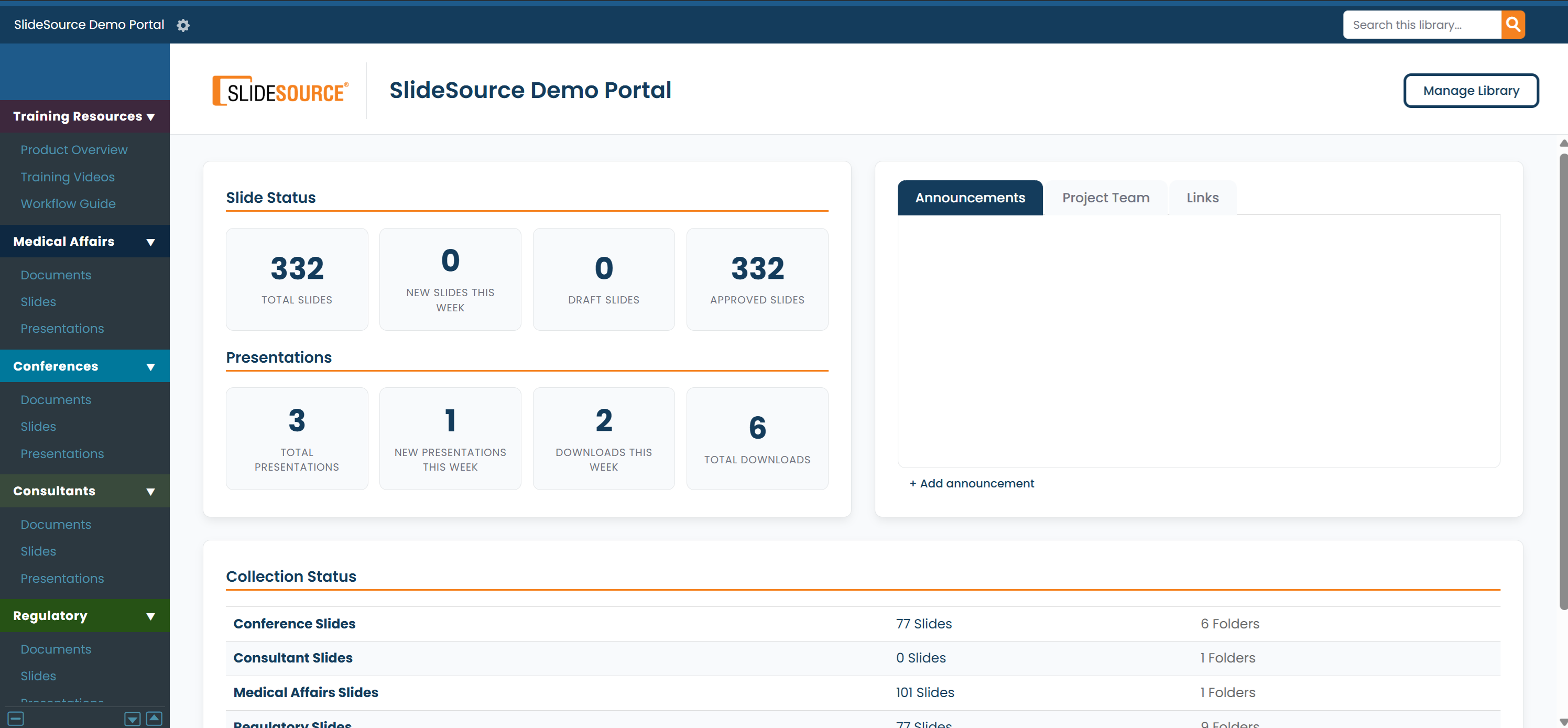Click '101 Slides' in Medical Affairs row
This screenshot has height=728, width=1568.
point(925,693)
